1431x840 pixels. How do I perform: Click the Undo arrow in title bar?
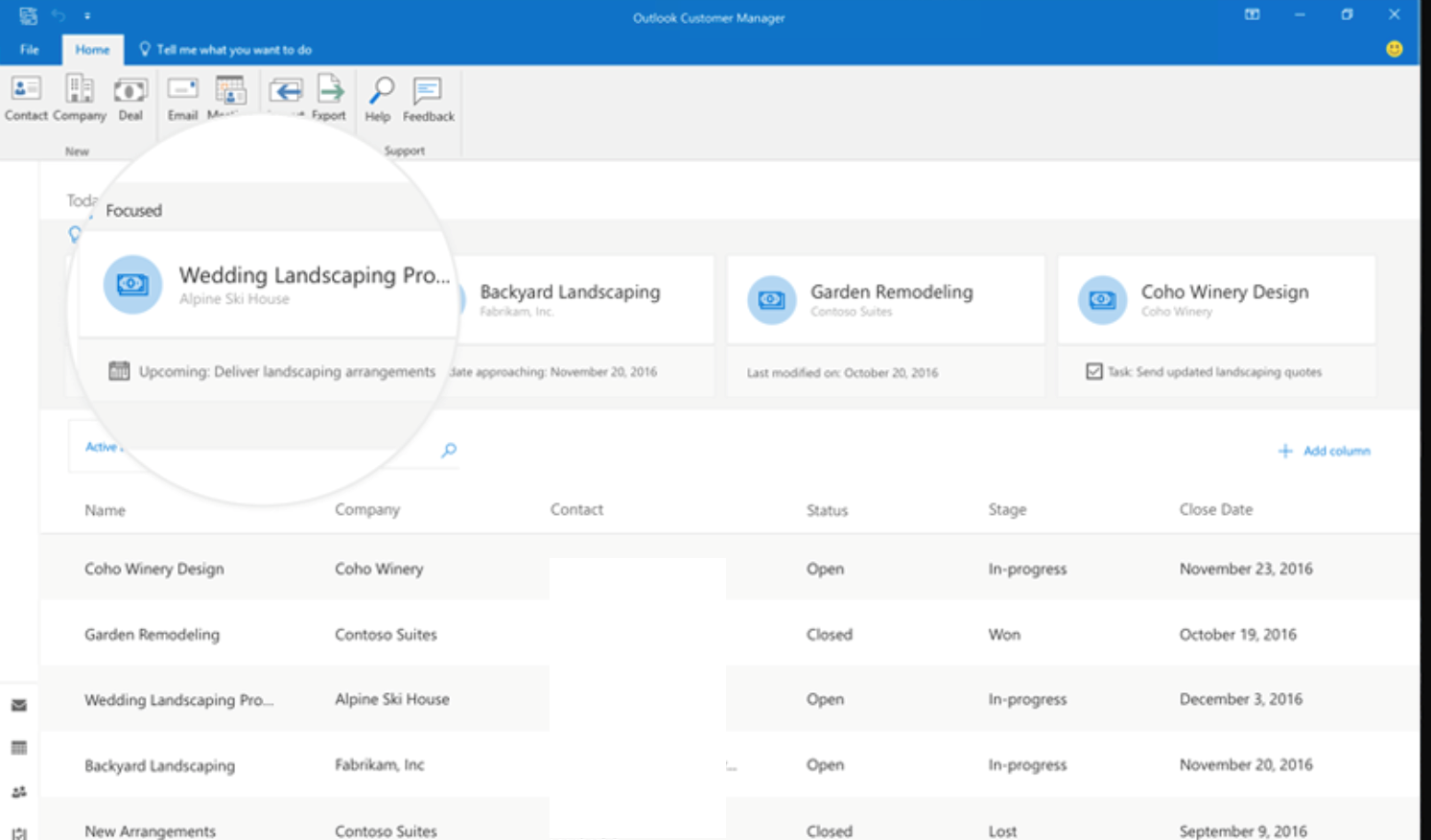pos(59,15)
